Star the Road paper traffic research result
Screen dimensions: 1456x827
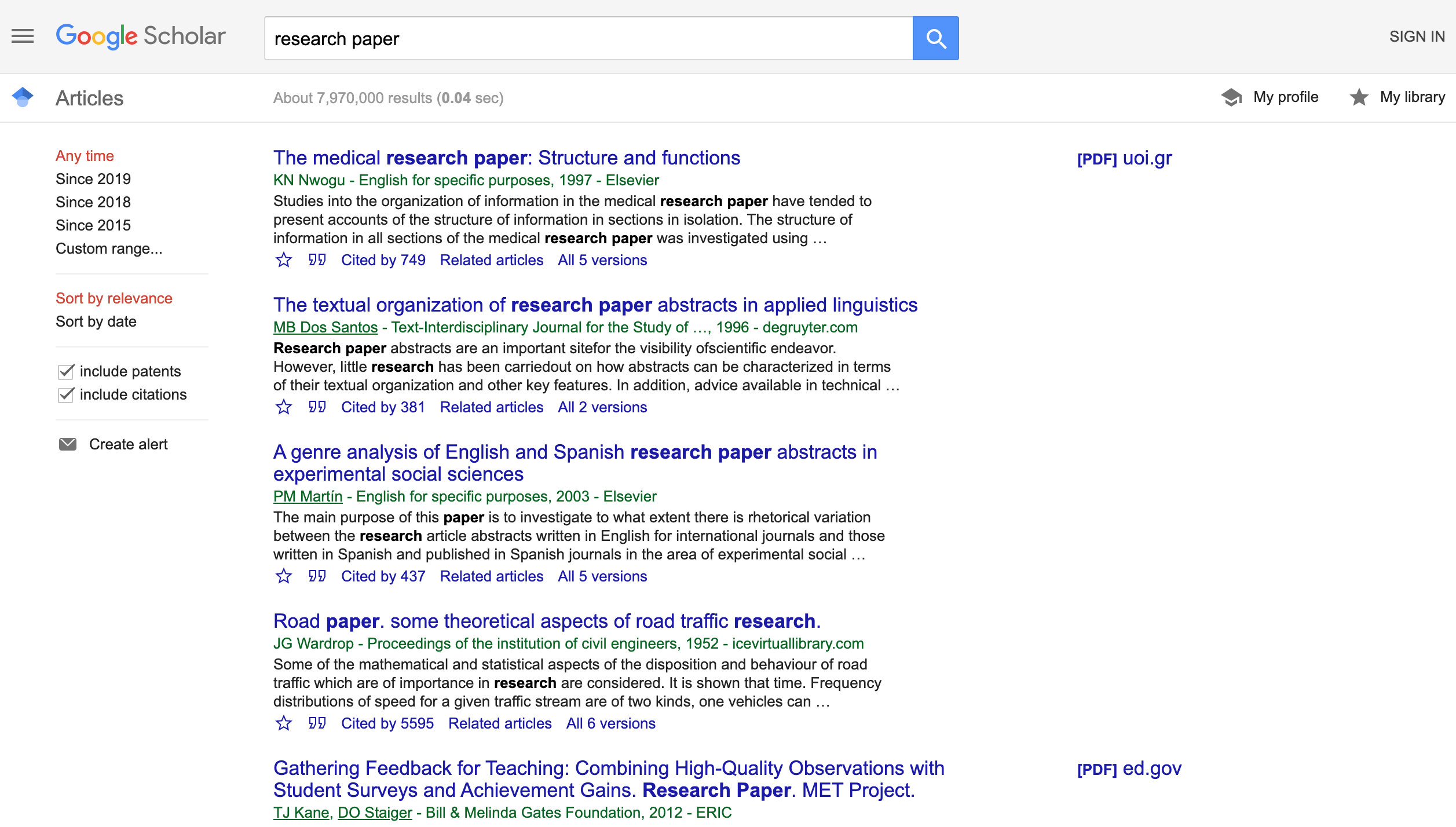pos(284,723)
